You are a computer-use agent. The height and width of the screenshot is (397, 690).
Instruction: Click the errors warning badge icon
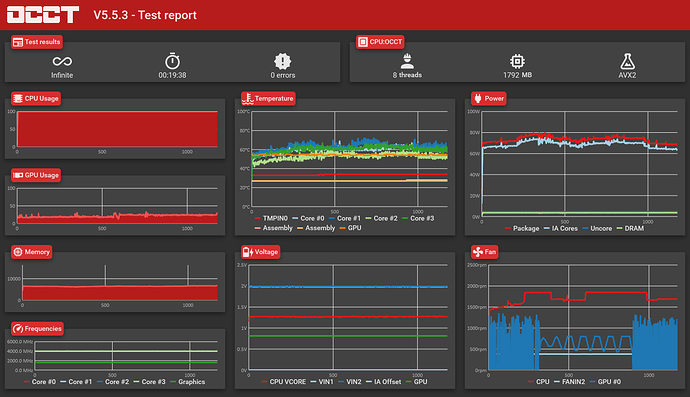[x=283, y=61]
